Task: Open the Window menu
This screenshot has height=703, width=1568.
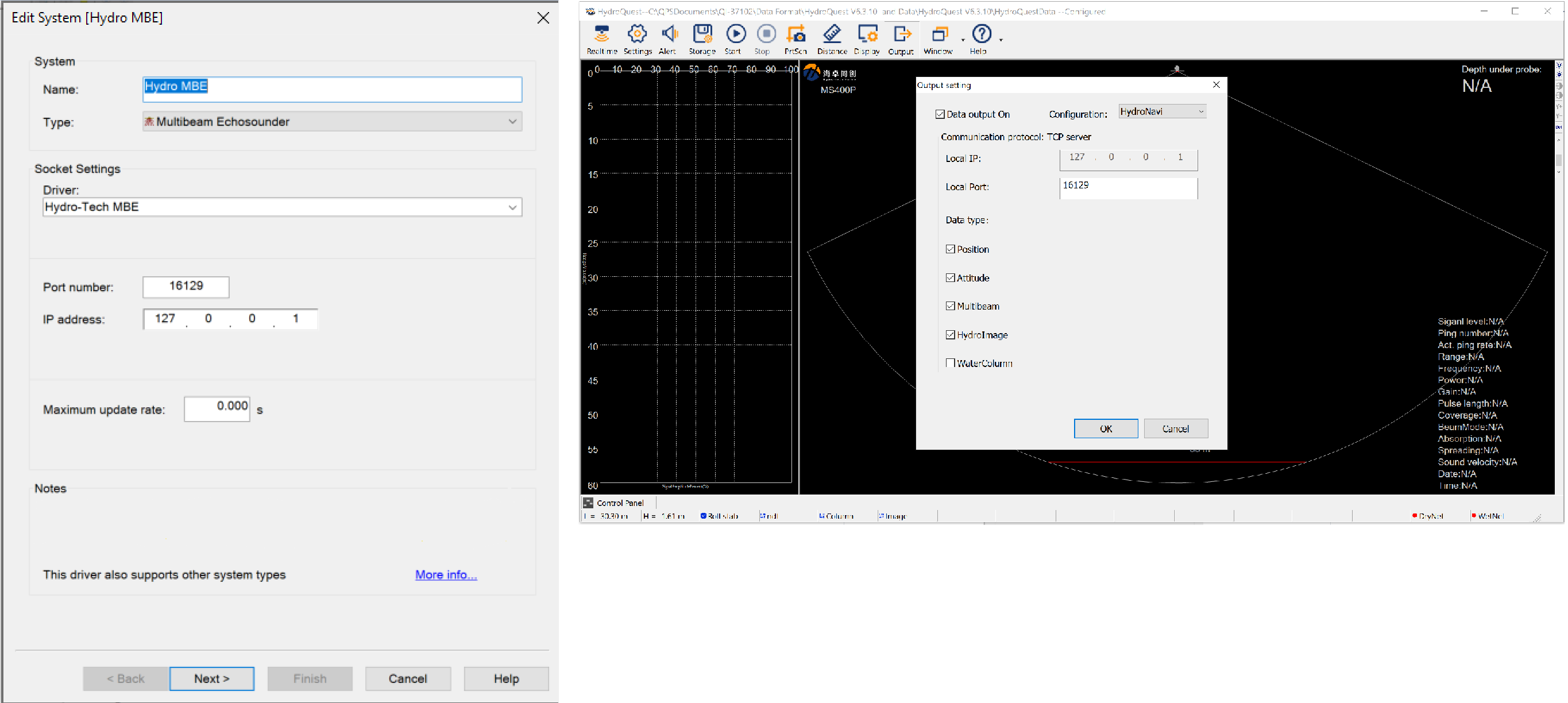Action: pos(939,38)
